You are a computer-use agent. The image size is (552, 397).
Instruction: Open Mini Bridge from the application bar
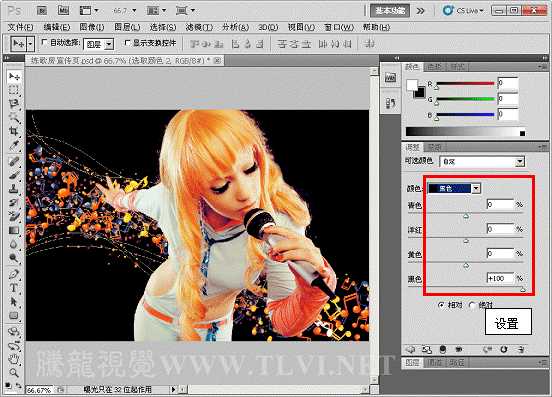63,11
